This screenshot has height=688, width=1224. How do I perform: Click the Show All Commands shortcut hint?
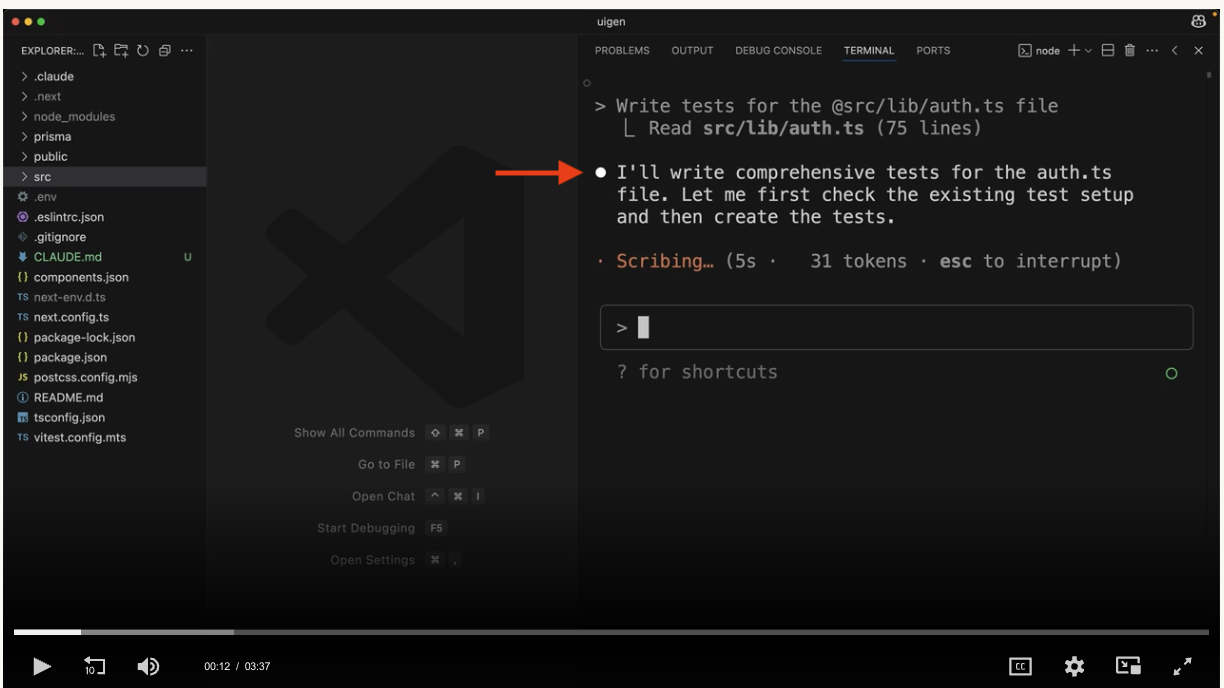point(391,433)
